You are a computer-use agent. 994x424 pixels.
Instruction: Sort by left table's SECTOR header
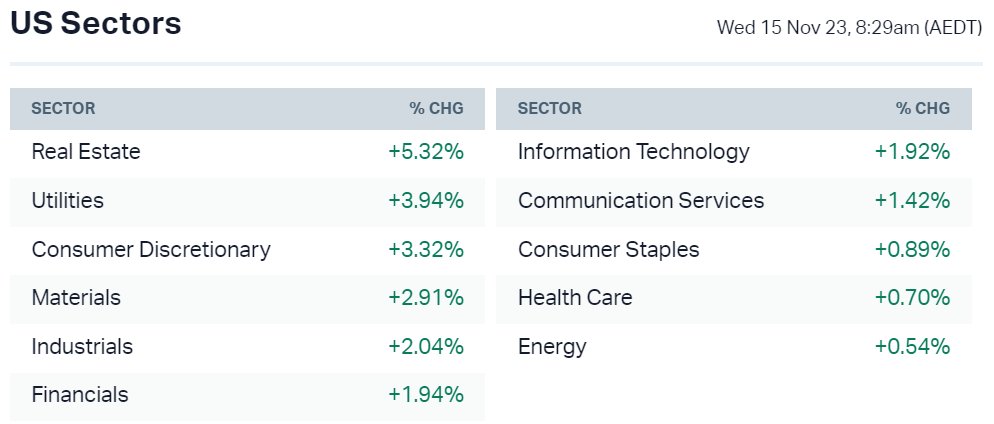point(63,109)
